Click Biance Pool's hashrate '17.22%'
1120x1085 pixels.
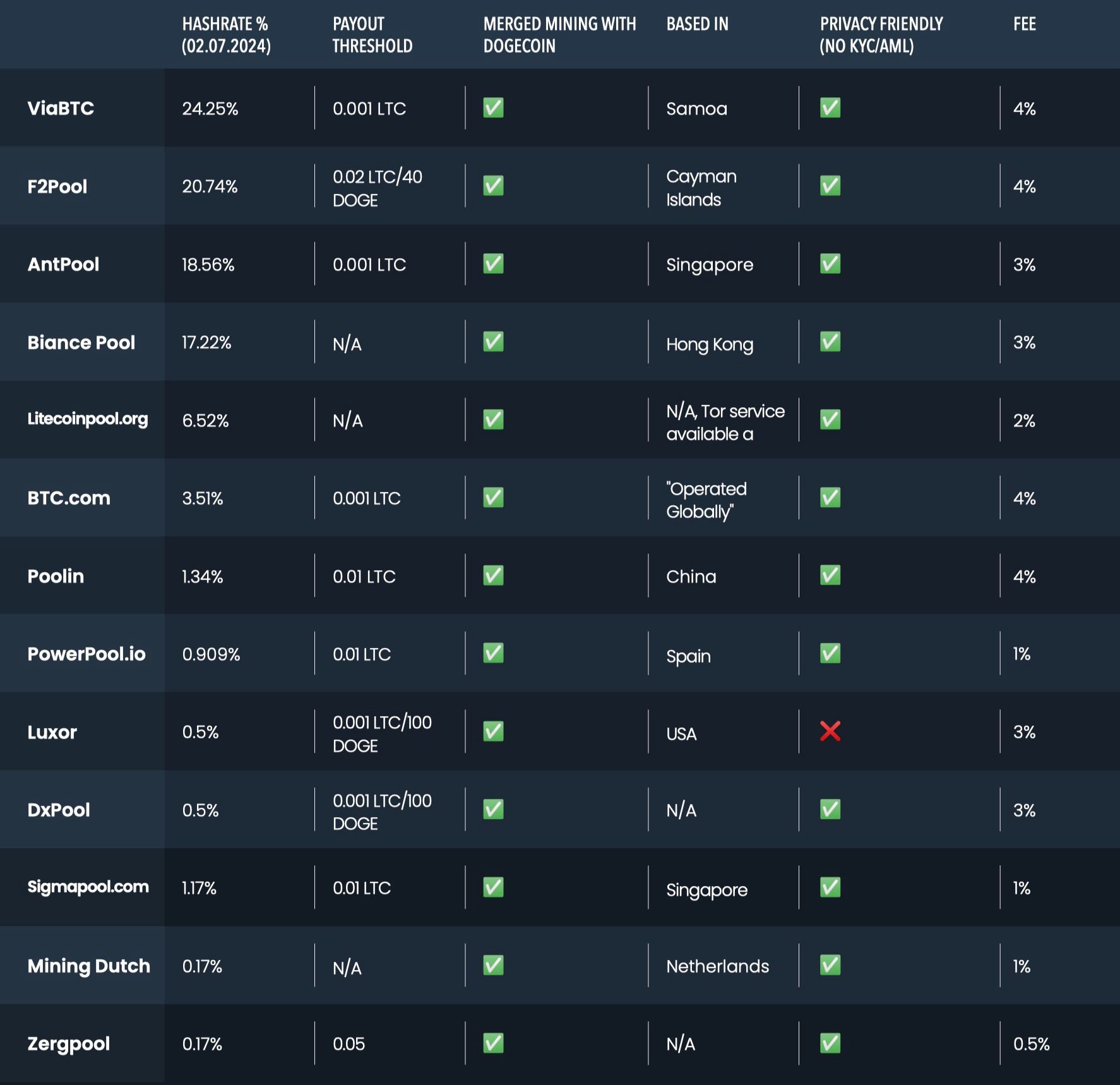tap(206, 342)
